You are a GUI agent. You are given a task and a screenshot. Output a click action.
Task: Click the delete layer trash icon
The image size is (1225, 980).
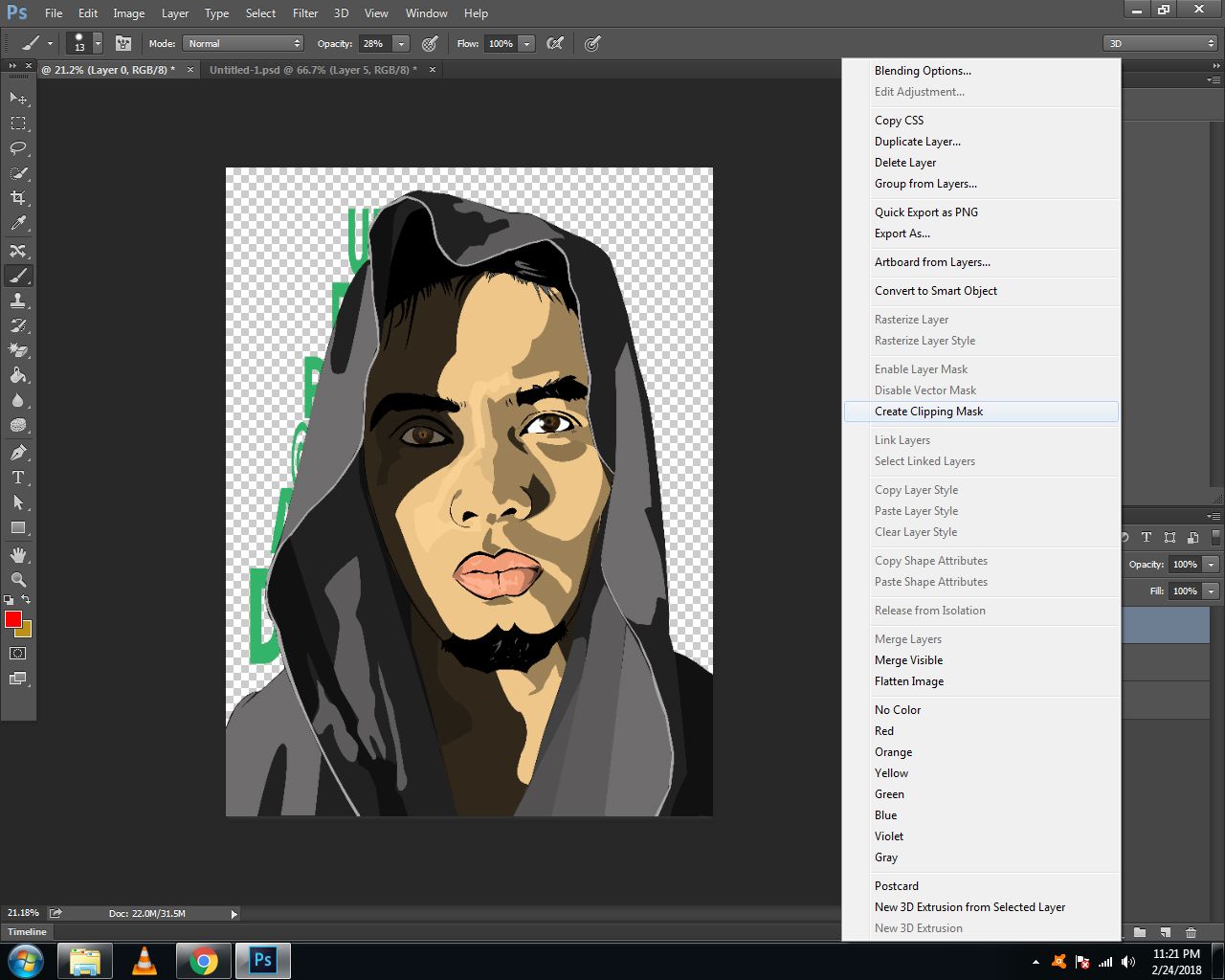[x=1191, y=932]
